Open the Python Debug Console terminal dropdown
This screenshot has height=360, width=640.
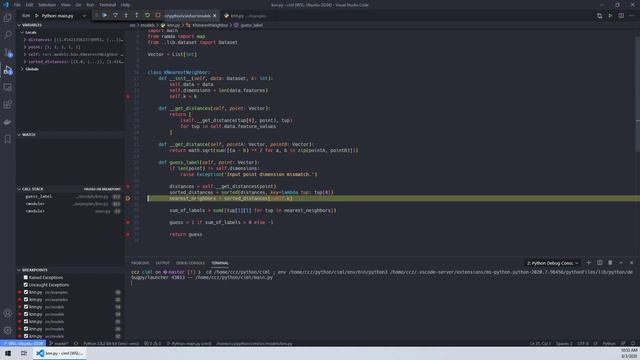coord(552,263)
